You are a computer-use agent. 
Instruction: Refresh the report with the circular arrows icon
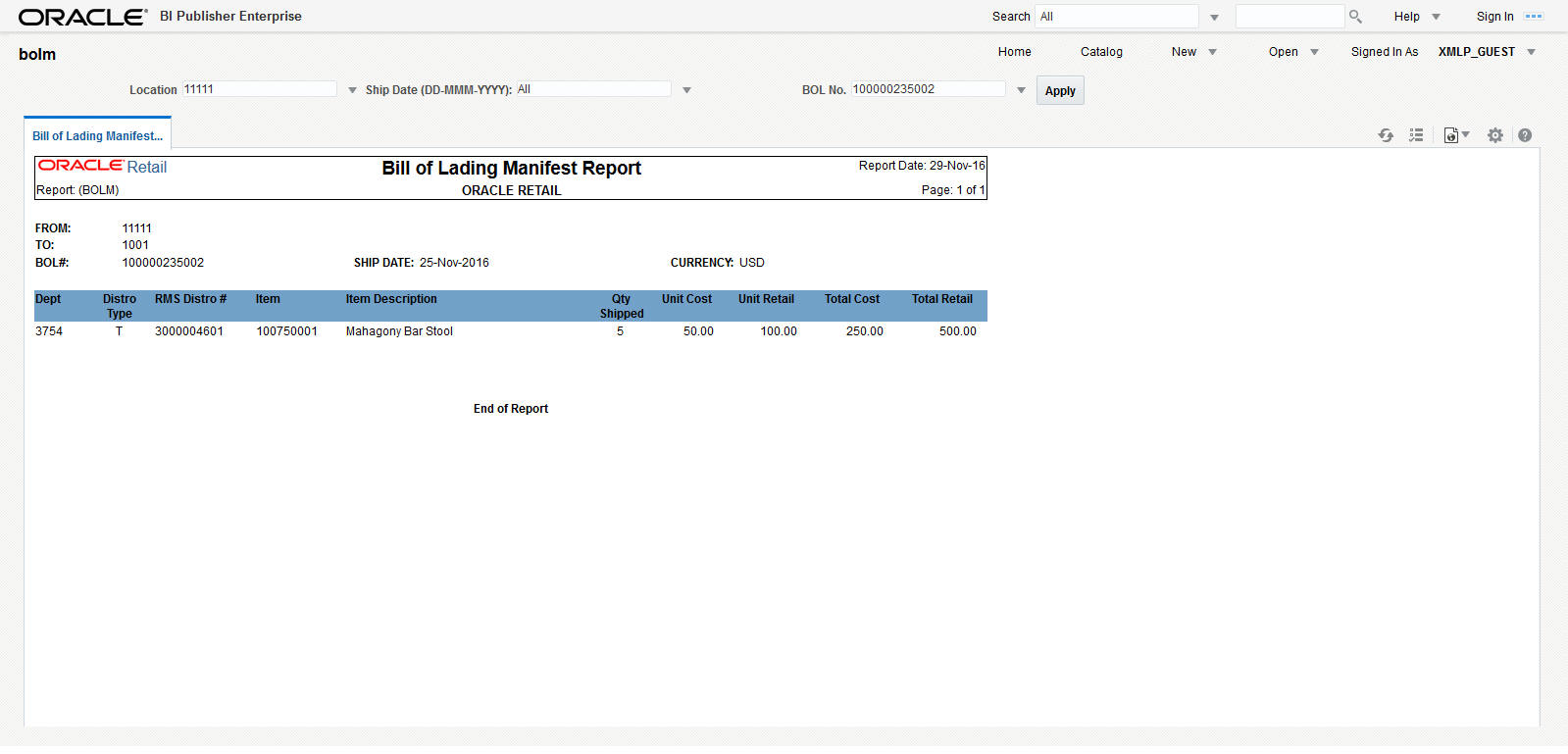point(1386,135)
